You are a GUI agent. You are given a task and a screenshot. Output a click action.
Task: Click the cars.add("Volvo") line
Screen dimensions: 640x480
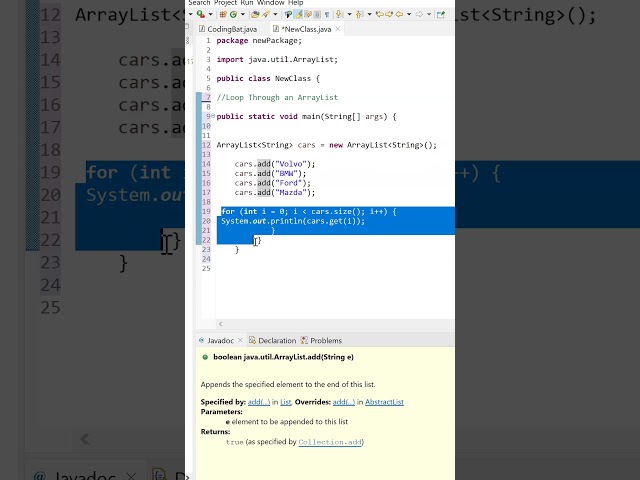(x=275, y=164)
